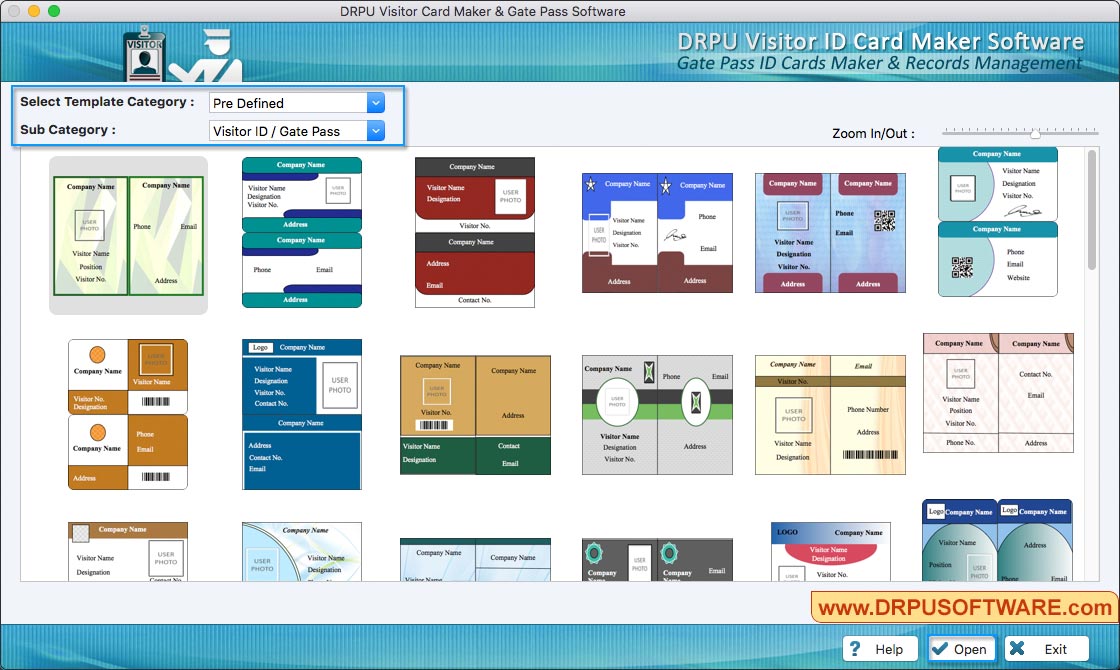Click the Exit button

pyautogui.click(x=1045, y=648)
